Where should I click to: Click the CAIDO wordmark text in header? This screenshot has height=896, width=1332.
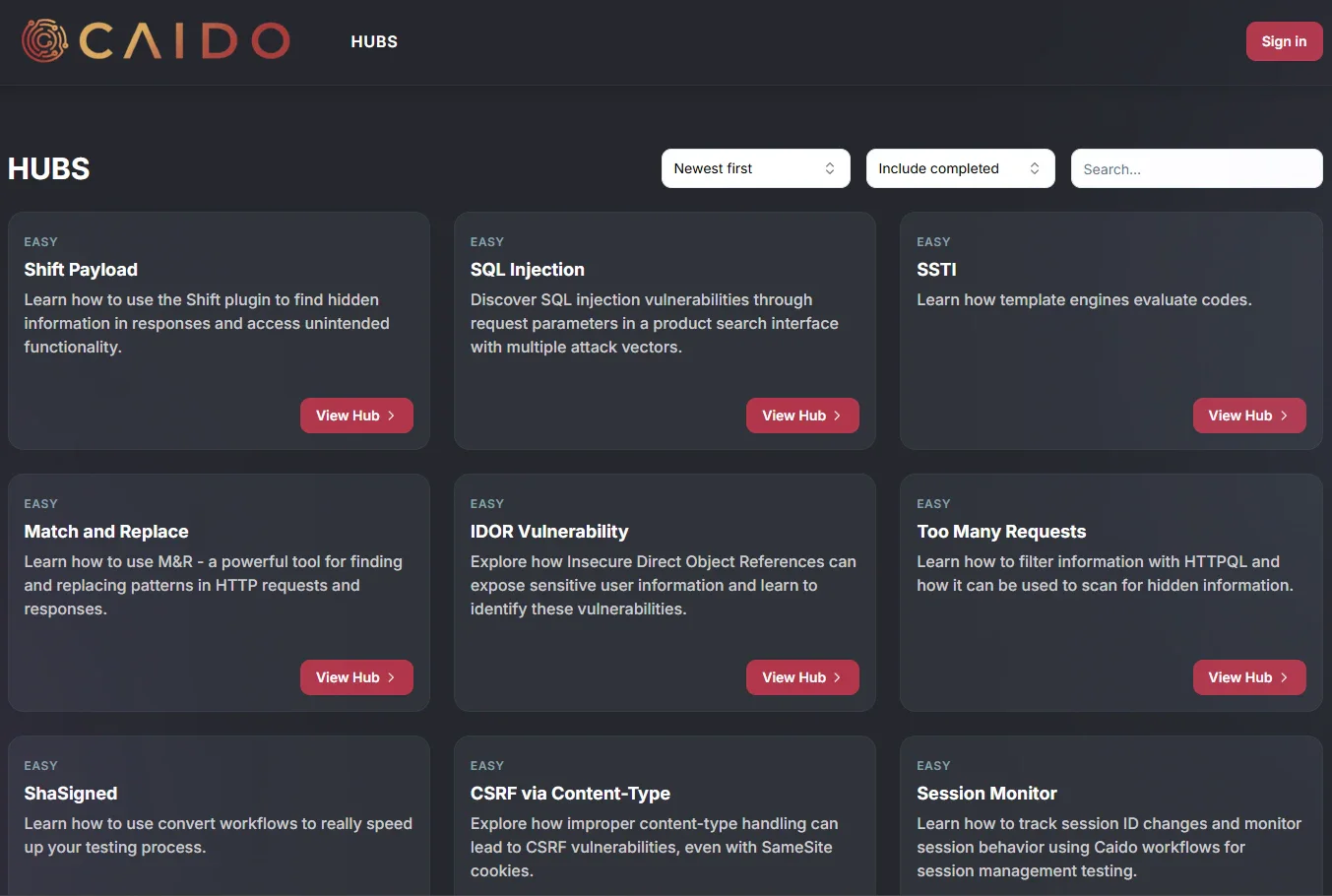click(x=184, y=41)
